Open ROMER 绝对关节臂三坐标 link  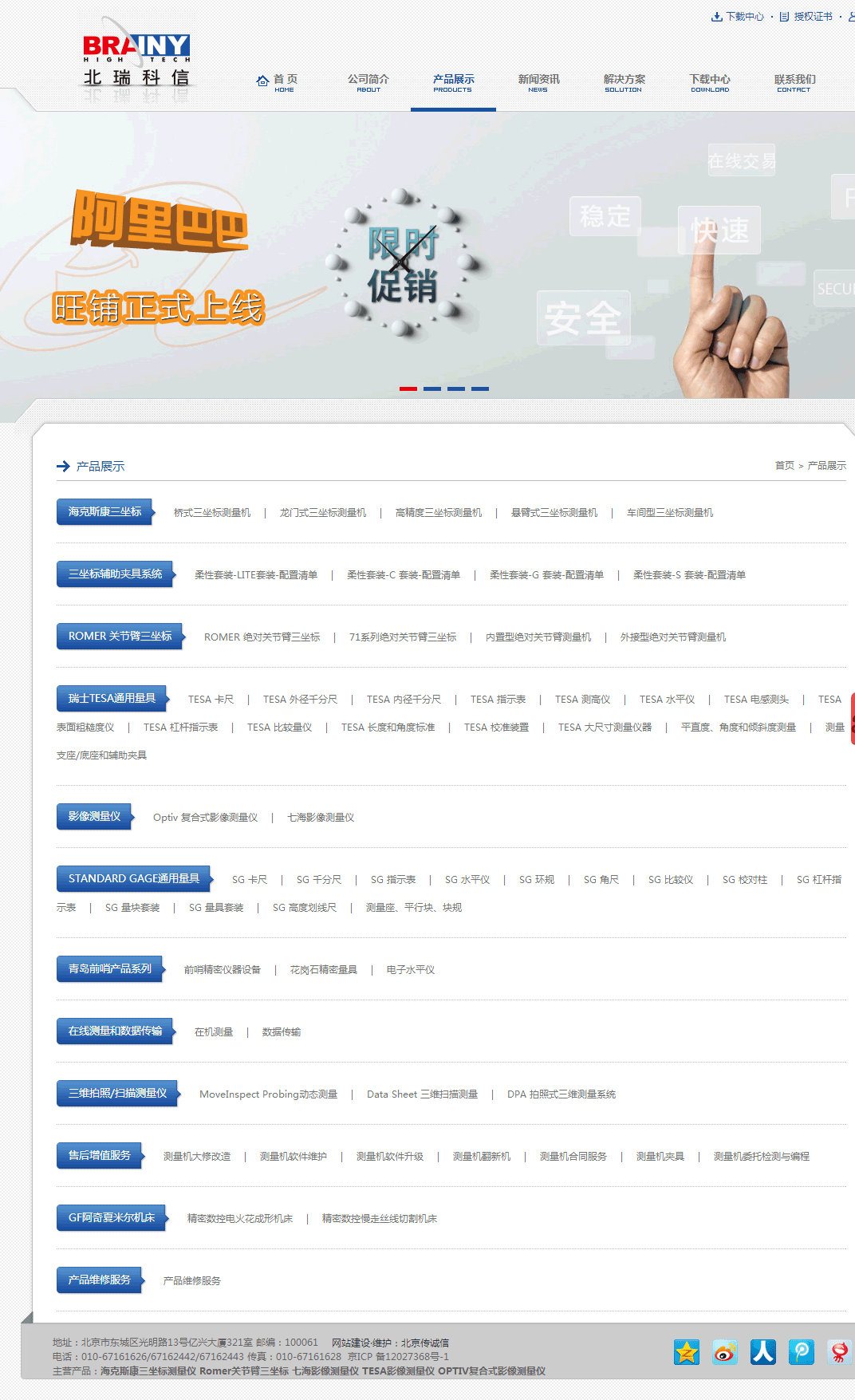pyautogui.click(x=262, y=637)
